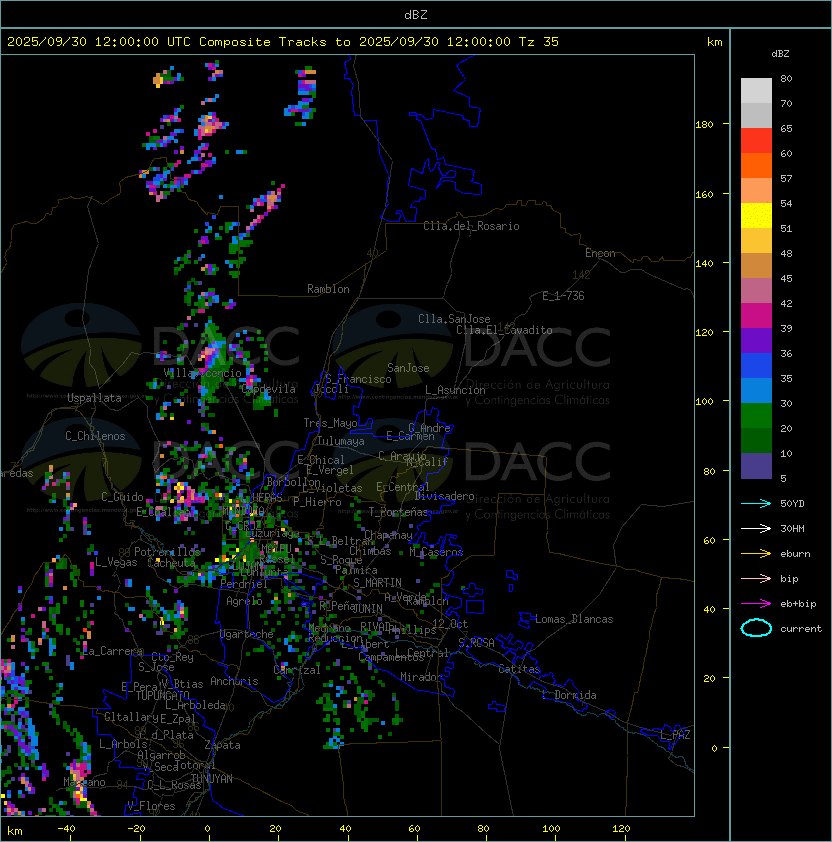The height and width of the screenshot is (842, 832).
Task: Click the Clla.El_Cavadito place label
Action: point(504,330)
